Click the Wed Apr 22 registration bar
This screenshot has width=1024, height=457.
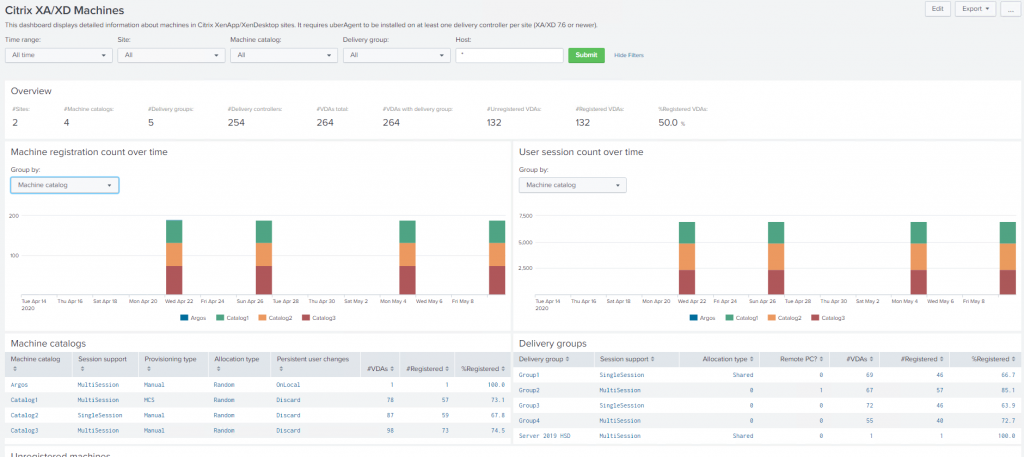[x=174, y=257]
